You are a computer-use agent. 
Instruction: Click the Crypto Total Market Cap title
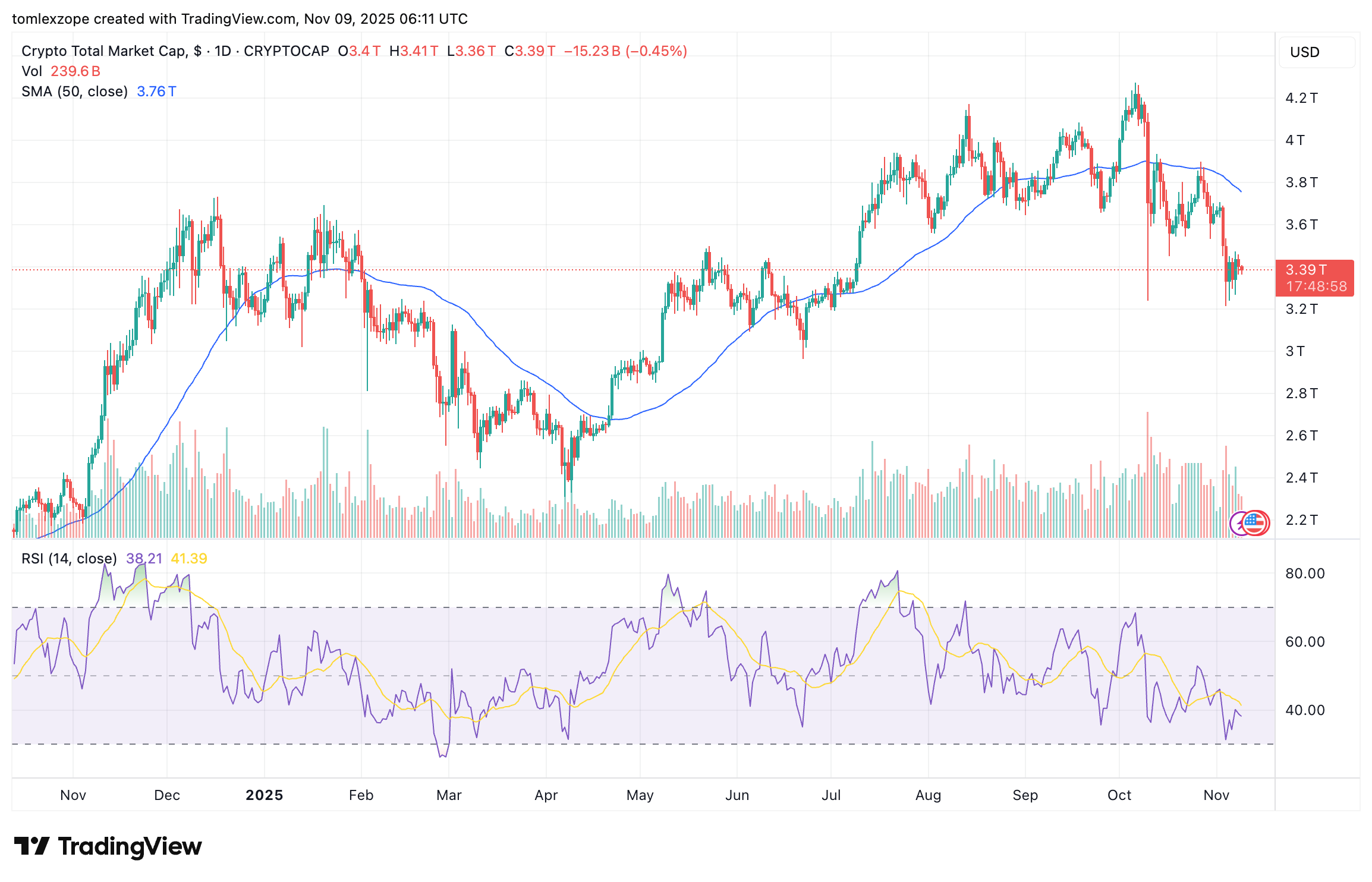(x=104, y=51)
